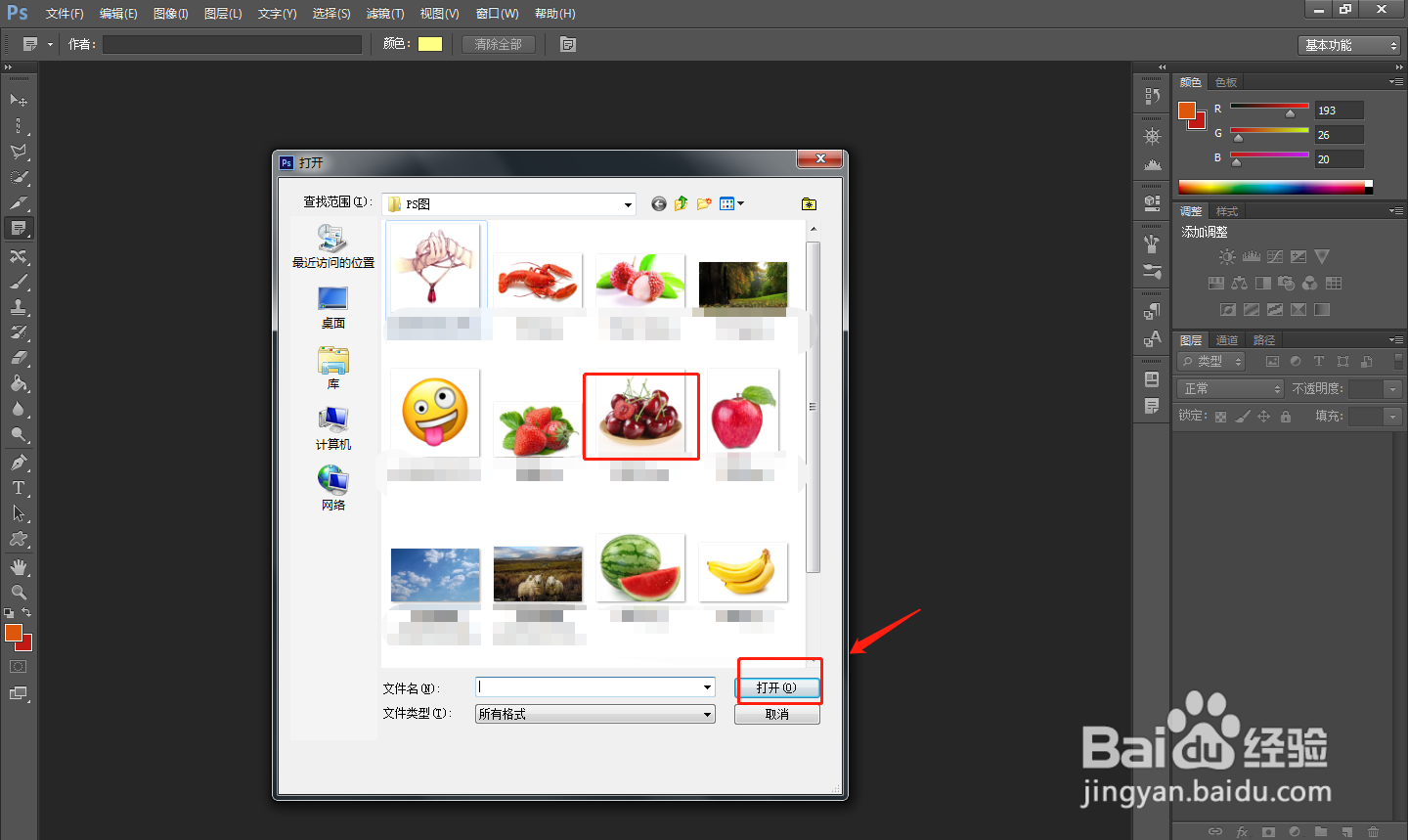1408x840 pixels.
Task: Click the 打开(O) button
Action: 776,687
